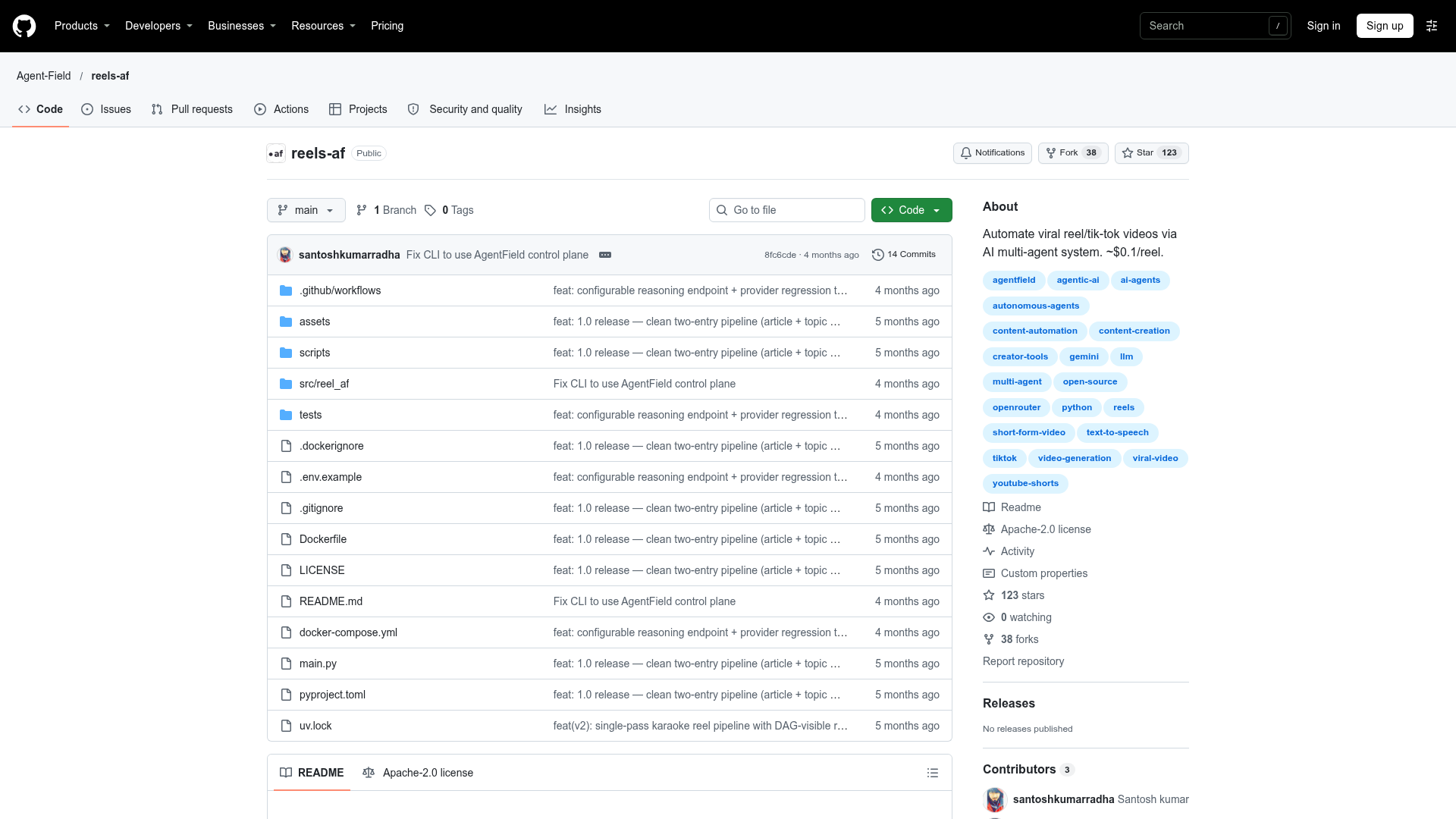The height and width of the screenshot is (819, 1456).
Task: Open Notifications bell button
Action: (x=992, y=153)
